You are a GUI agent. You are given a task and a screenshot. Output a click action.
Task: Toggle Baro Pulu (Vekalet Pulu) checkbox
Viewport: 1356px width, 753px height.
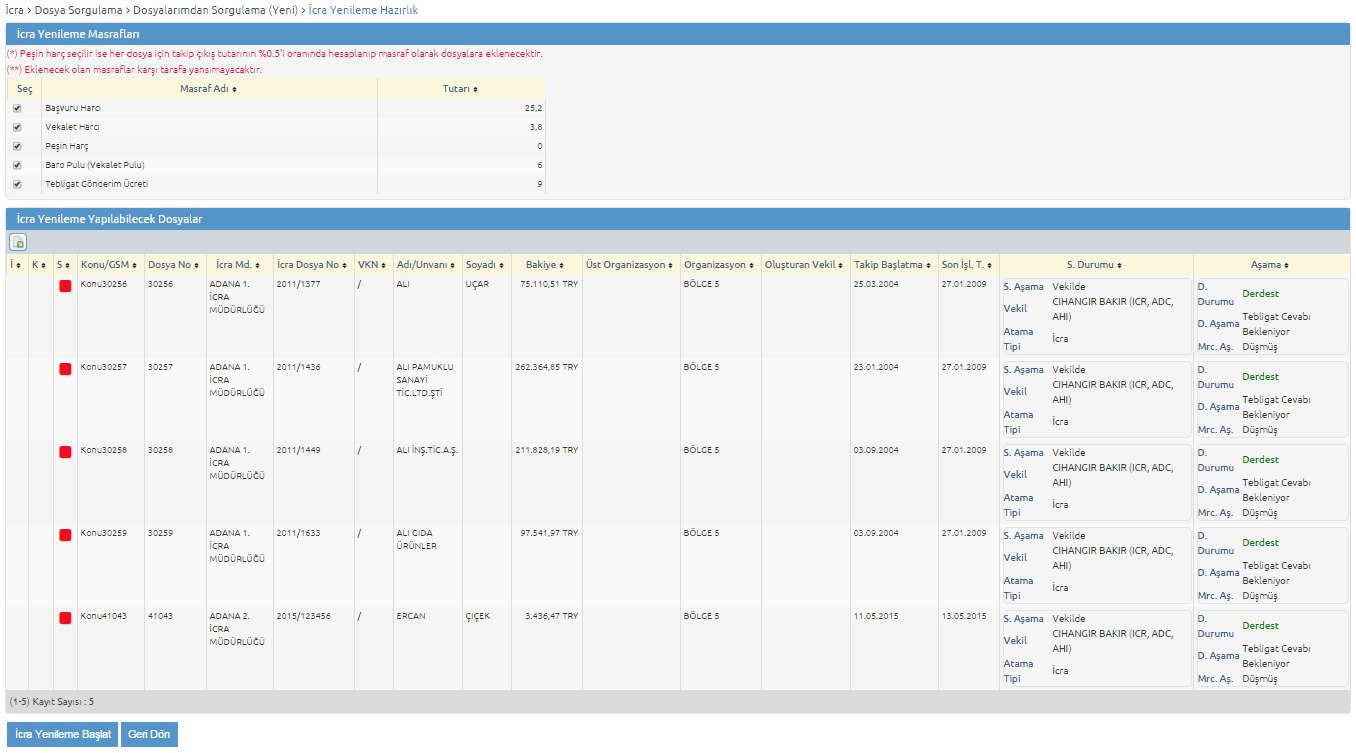pyautogui.click(x=17, y=165)
